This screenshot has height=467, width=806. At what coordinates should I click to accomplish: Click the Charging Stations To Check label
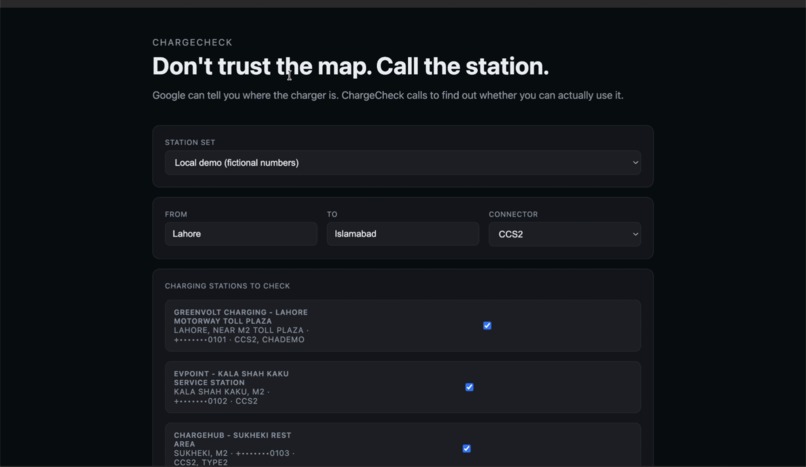(227, 286)
